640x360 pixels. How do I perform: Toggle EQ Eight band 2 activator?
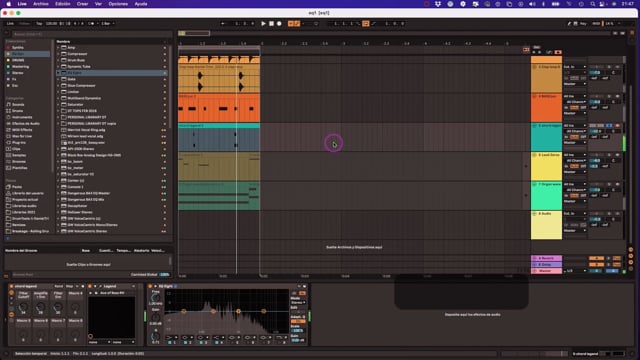click(185, 342)
